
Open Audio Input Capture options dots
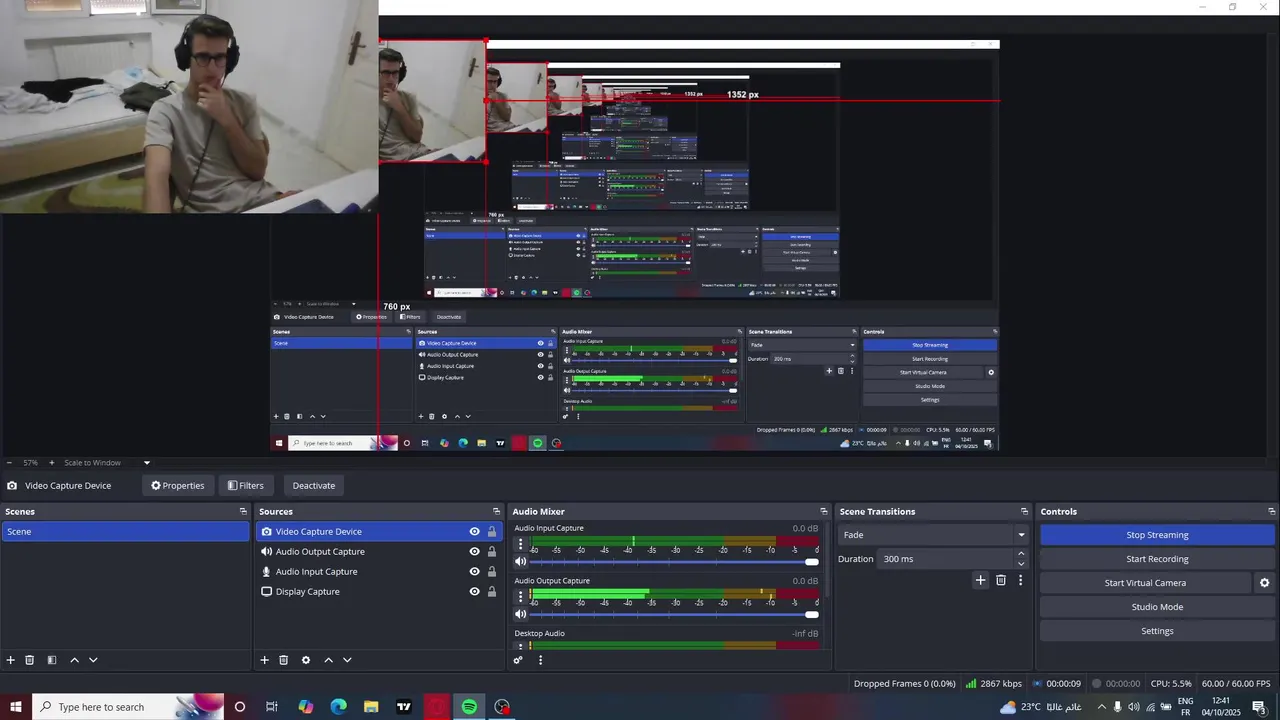tap(520, 545)
